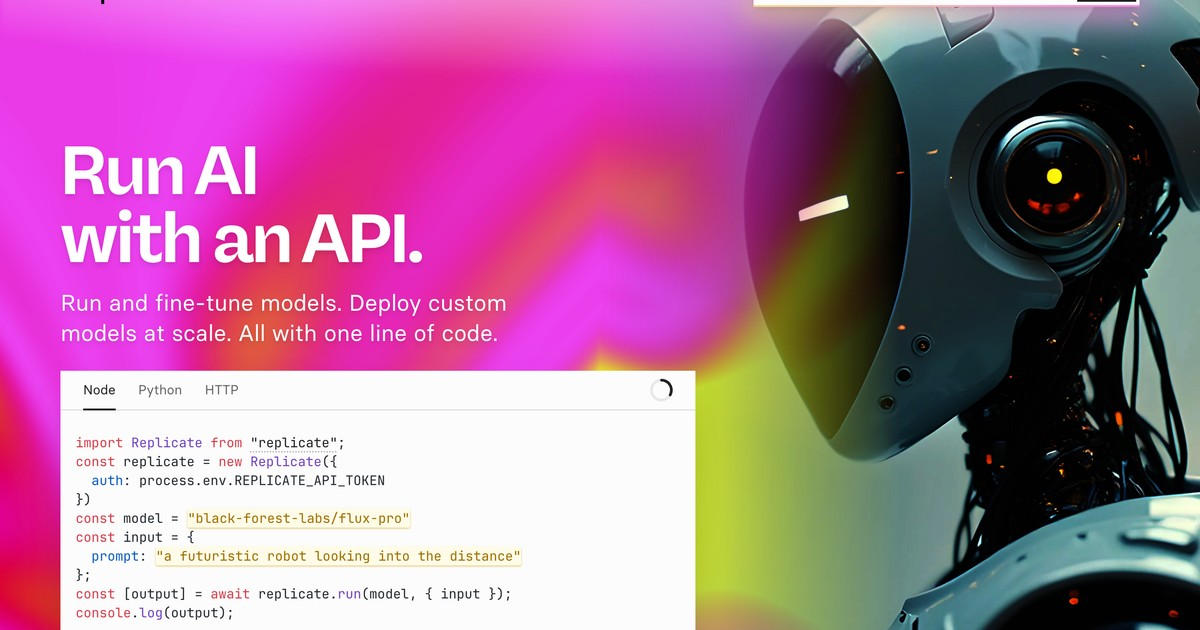The height and width of the screenshot is (630, 1200).
Task: Open the HTTP code tab
Action: click(x=222, y=390)
